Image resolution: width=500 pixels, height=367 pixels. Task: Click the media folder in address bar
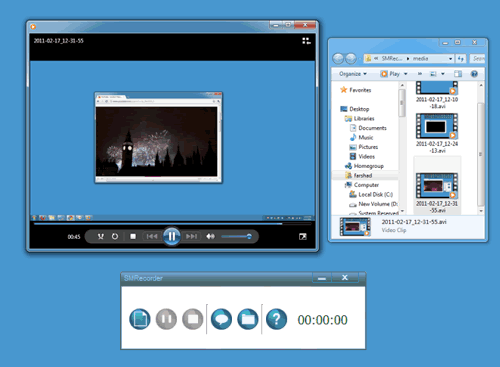[421, 59]
